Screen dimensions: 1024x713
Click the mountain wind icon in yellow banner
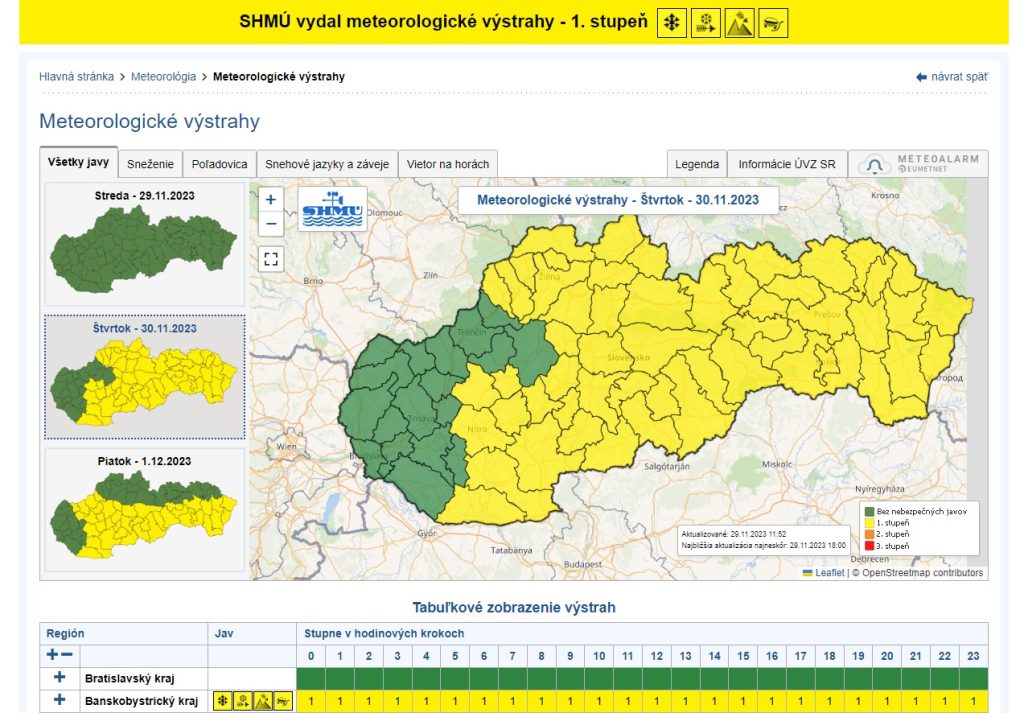739,22
